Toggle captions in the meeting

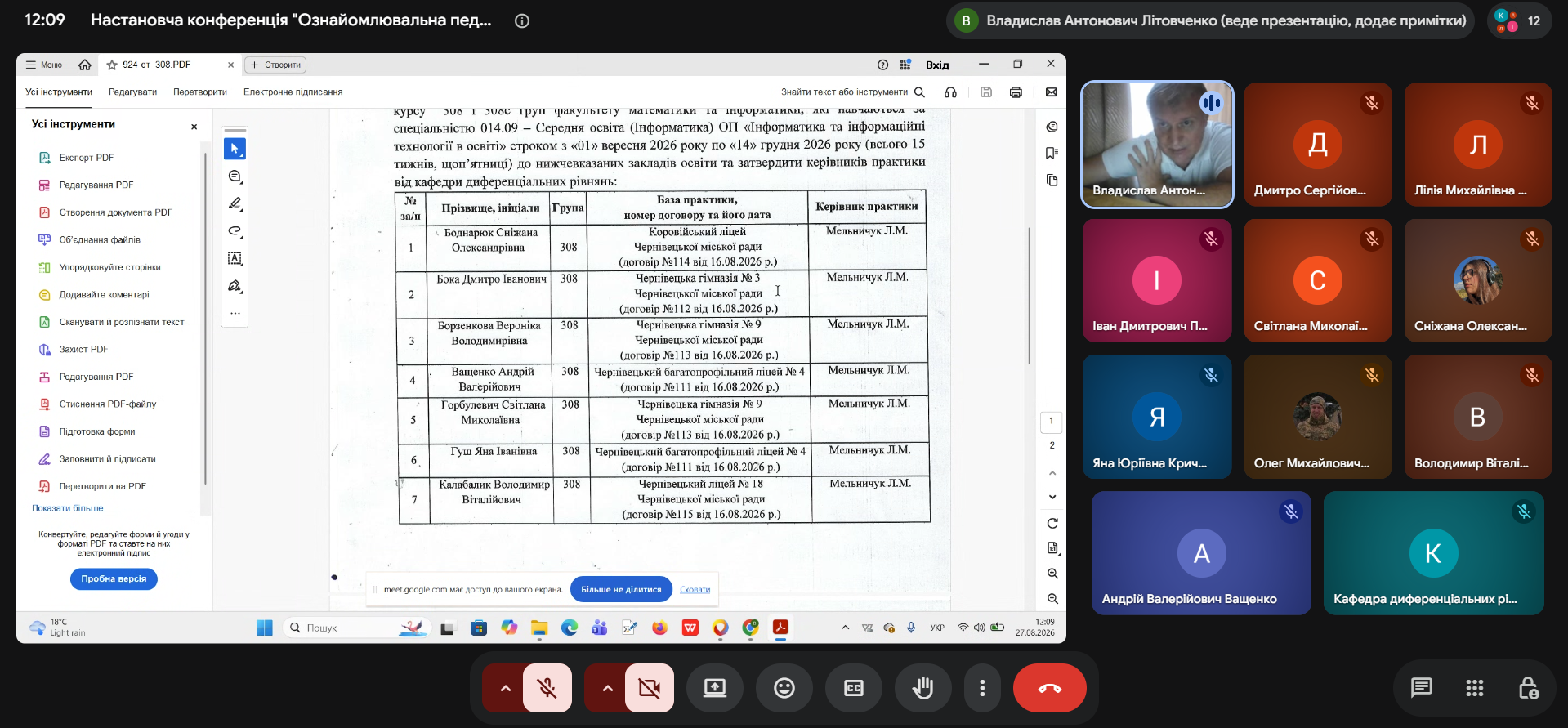pos(854,688)
